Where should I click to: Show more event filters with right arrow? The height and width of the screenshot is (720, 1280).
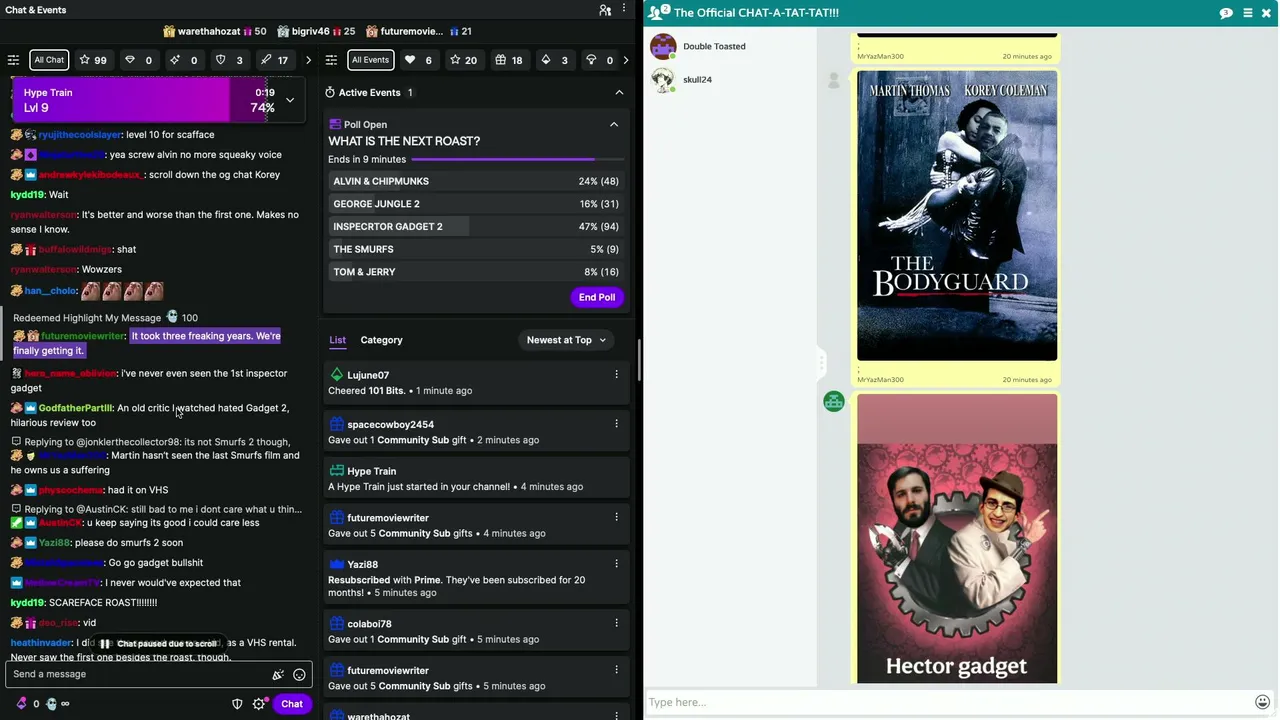(x=626, y=60)
